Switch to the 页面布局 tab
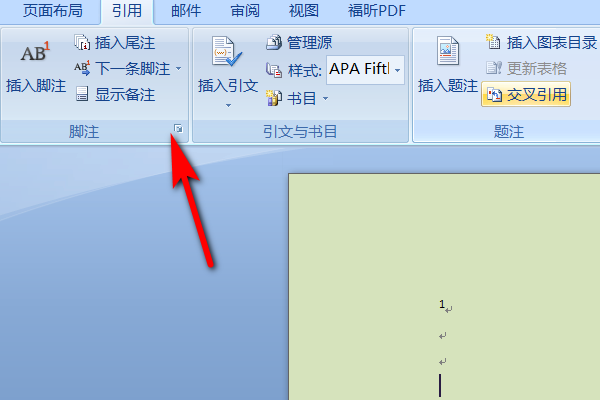 tap(53, 11)
